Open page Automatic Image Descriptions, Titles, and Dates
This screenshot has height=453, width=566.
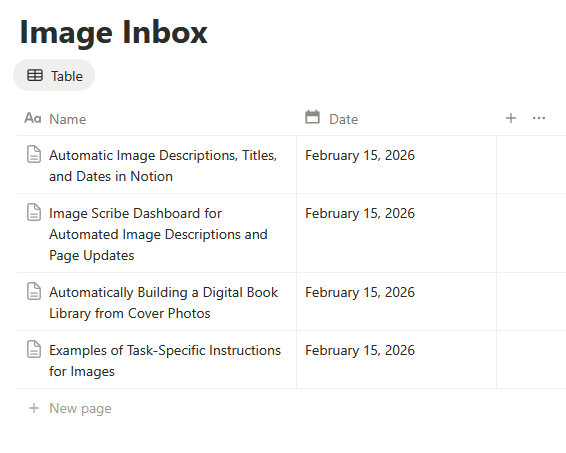tap(163, 166)
